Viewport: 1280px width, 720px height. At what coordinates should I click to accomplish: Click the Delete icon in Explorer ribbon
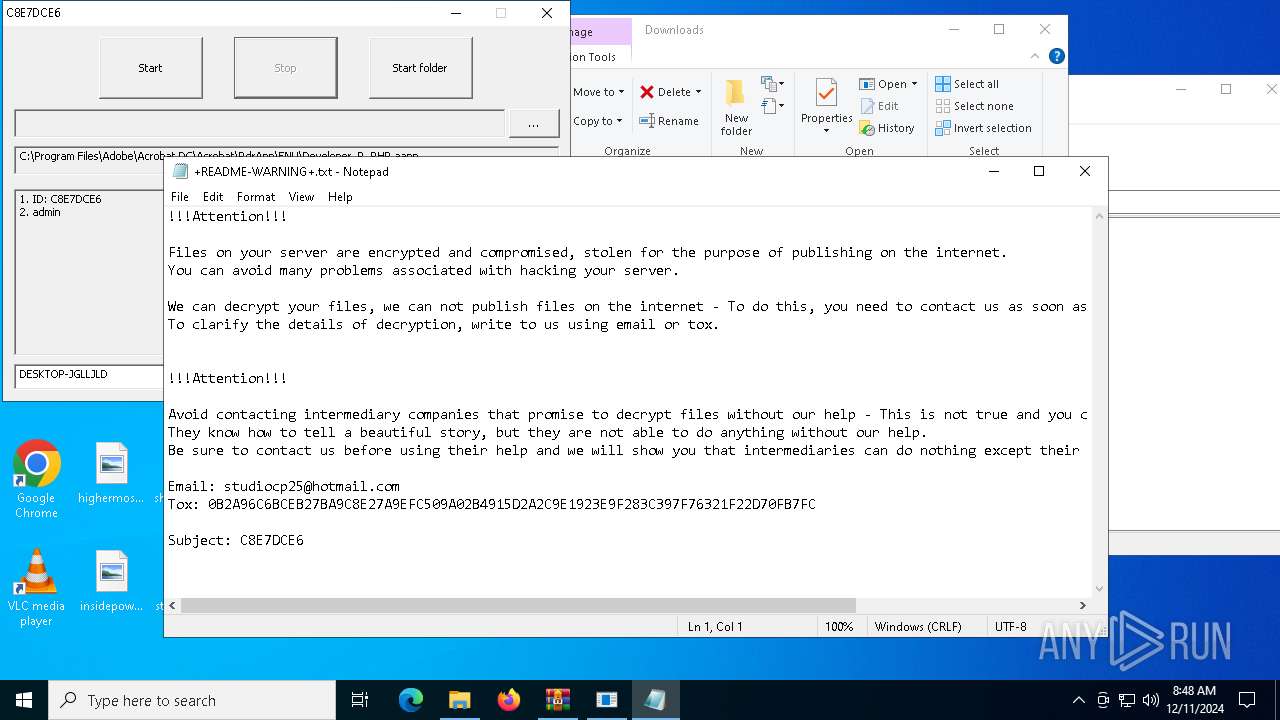click(x=647, y=92)
